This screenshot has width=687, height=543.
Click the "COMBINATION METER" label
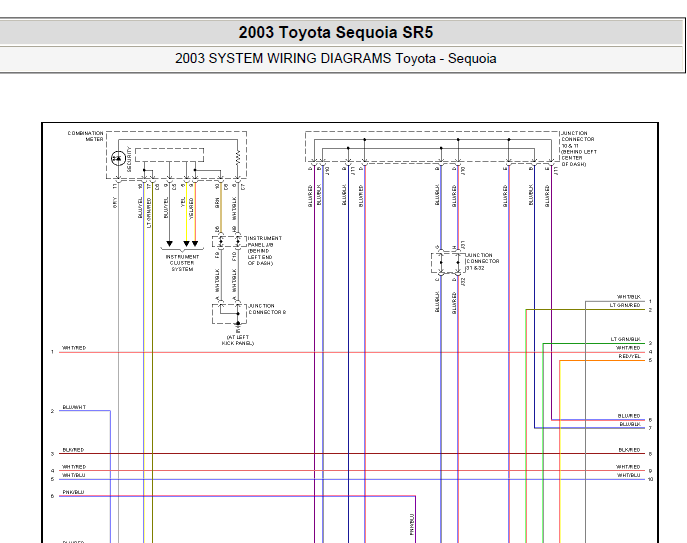point(86,136)
